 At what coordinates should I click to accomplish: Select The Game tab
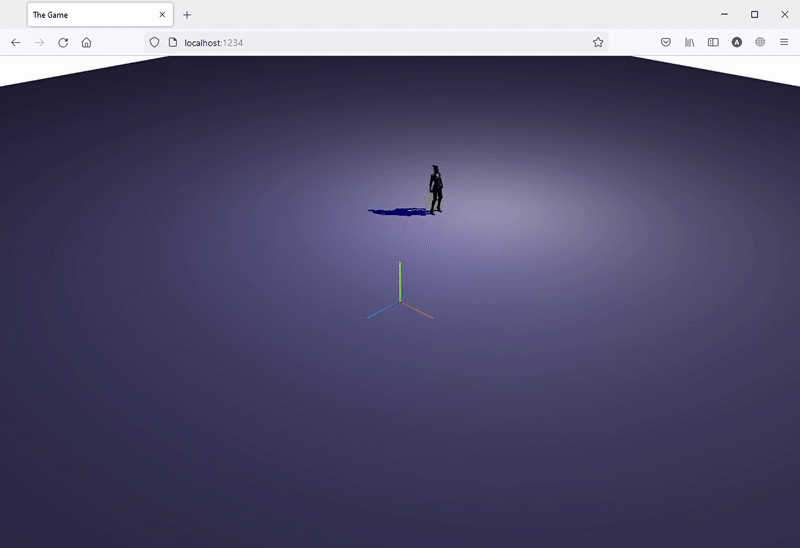pyautogui.click(x=100, y=15)
